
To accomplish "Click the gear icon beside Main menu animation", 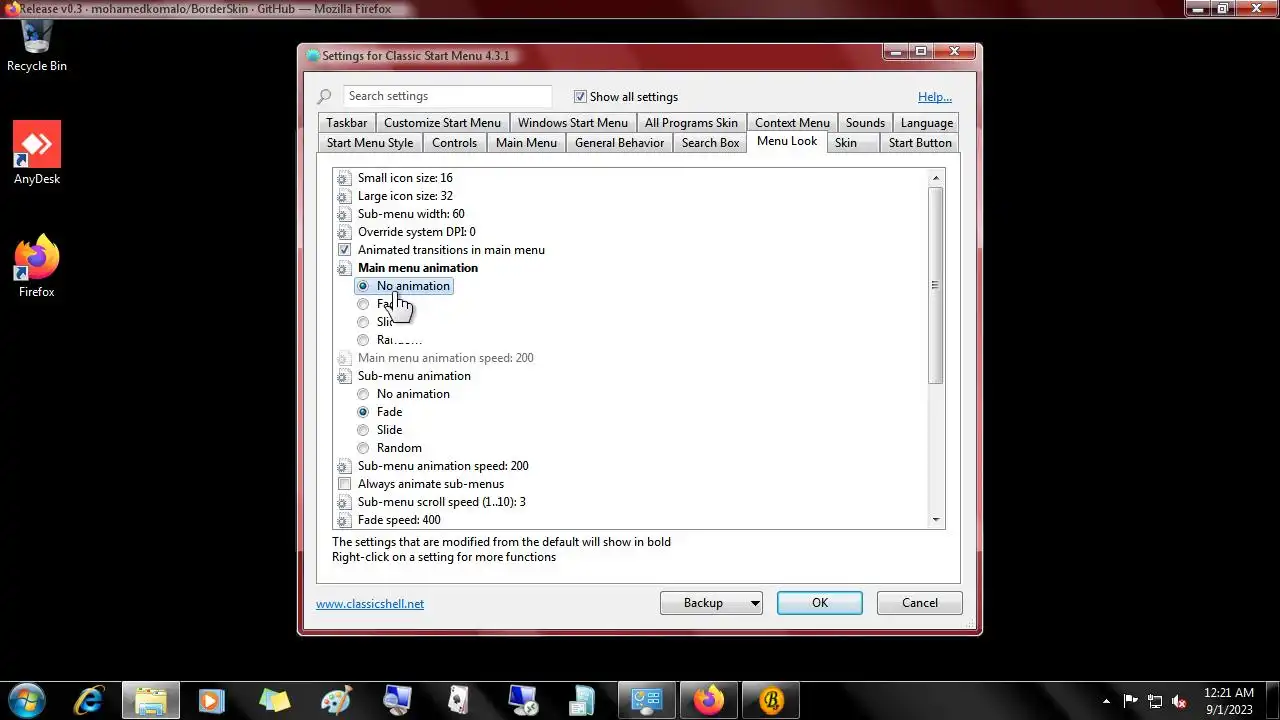I will (344, 268).
